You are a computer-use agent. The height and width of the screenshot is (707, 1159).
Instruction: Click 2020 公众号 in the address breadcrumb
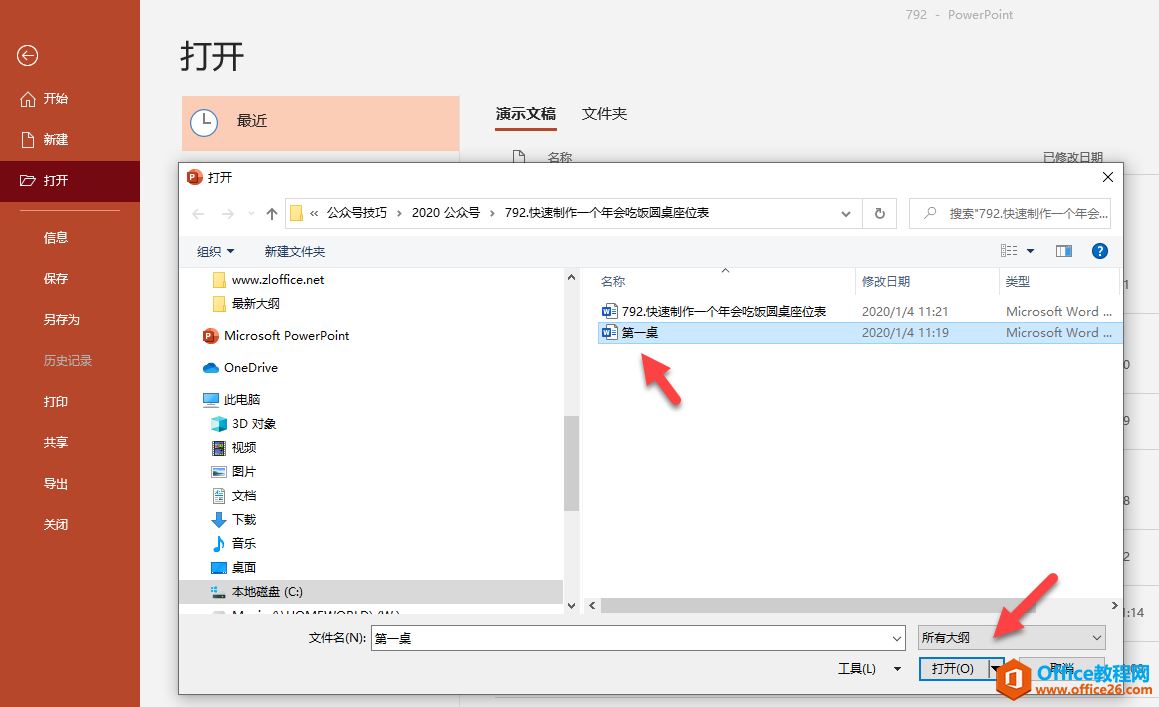click(446, 213)
